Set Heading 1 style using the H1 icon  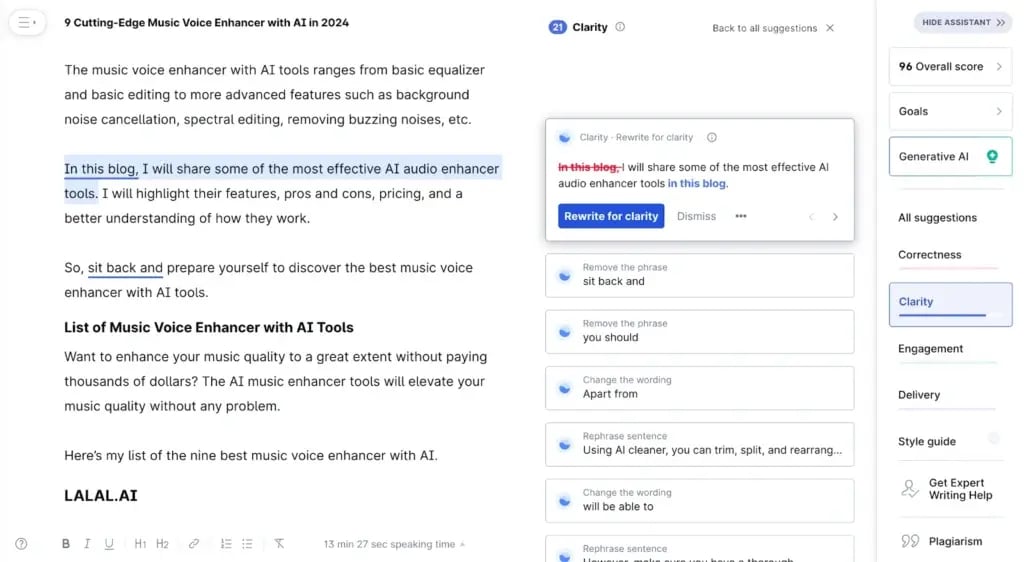click(x=140, y=544)
